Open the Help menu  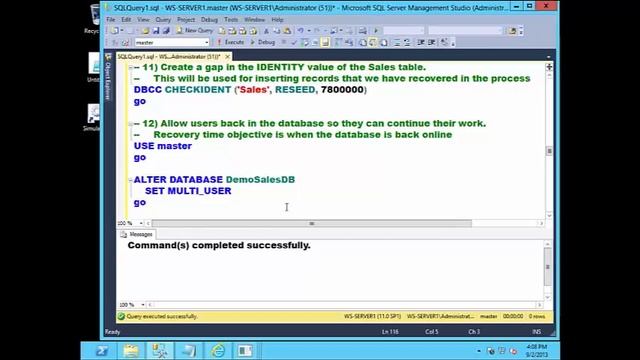pyautogui.click(x=277, y=20)
